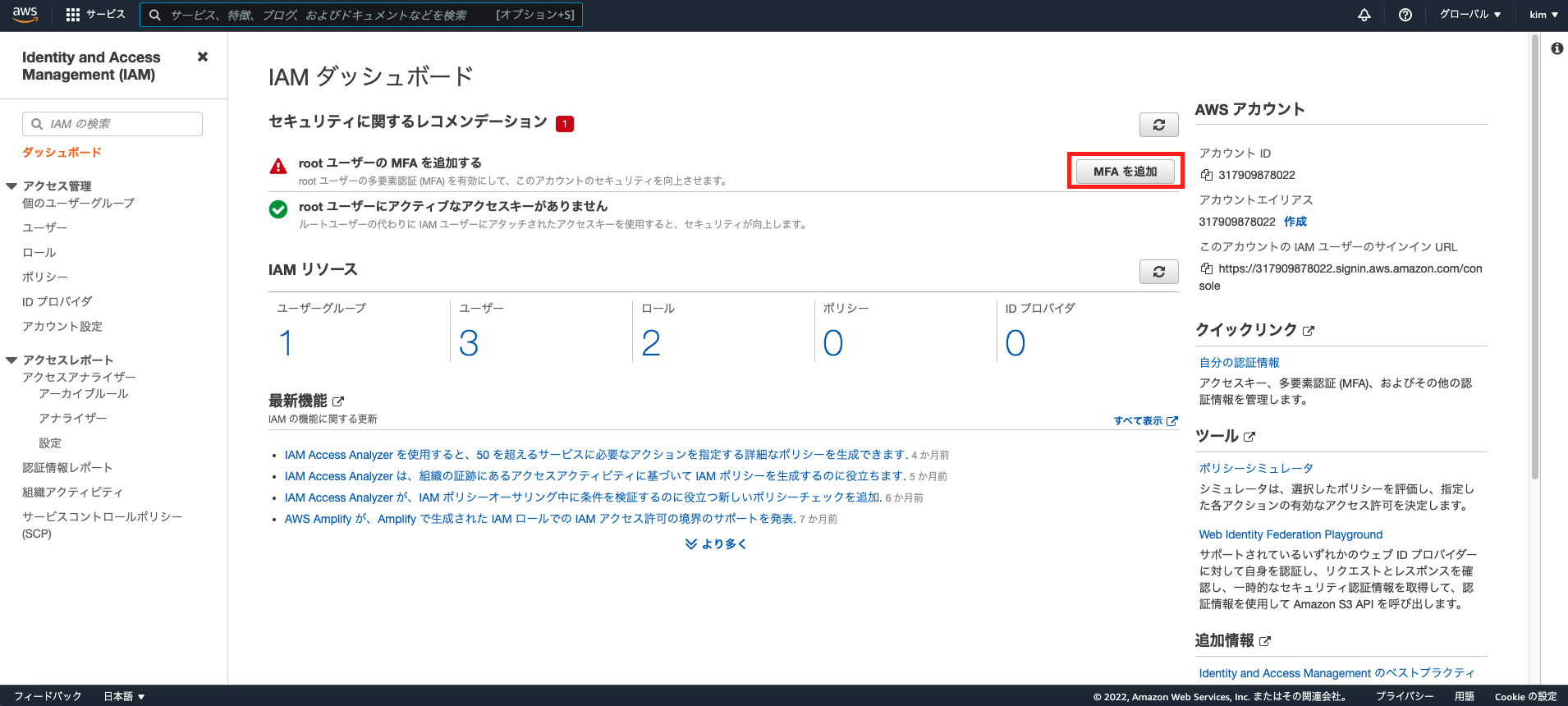Open Web Identity Federation Playground link
Viewport: 1568px width, 706px height.
tap(1291, 534)
